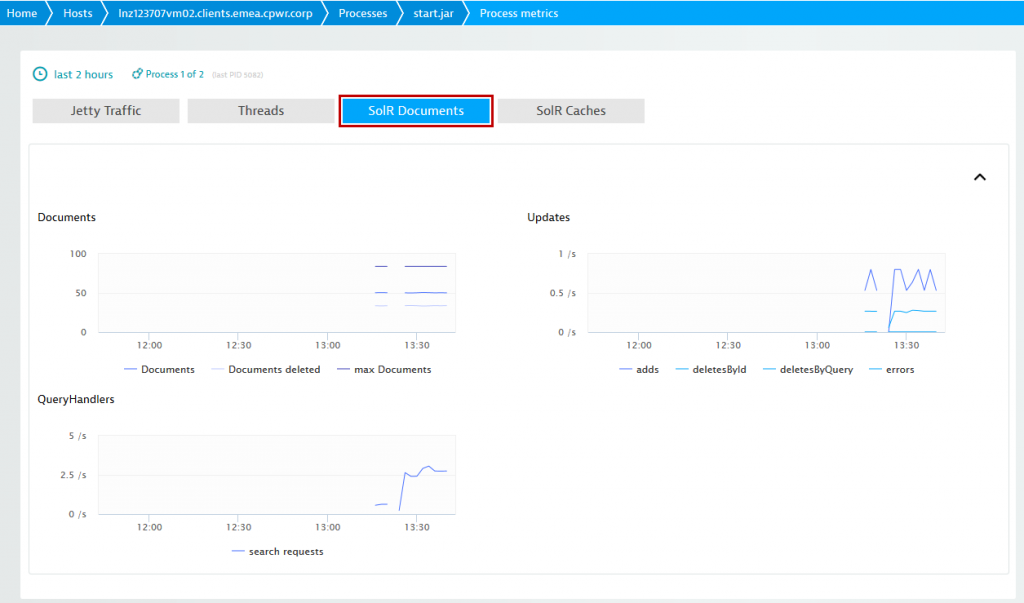Image resolution: width=1024 pixels, height=603 pixels.
Task: Click the 2.5 /s label on QueryHandlers axis
Action: [x=73, y=475]
